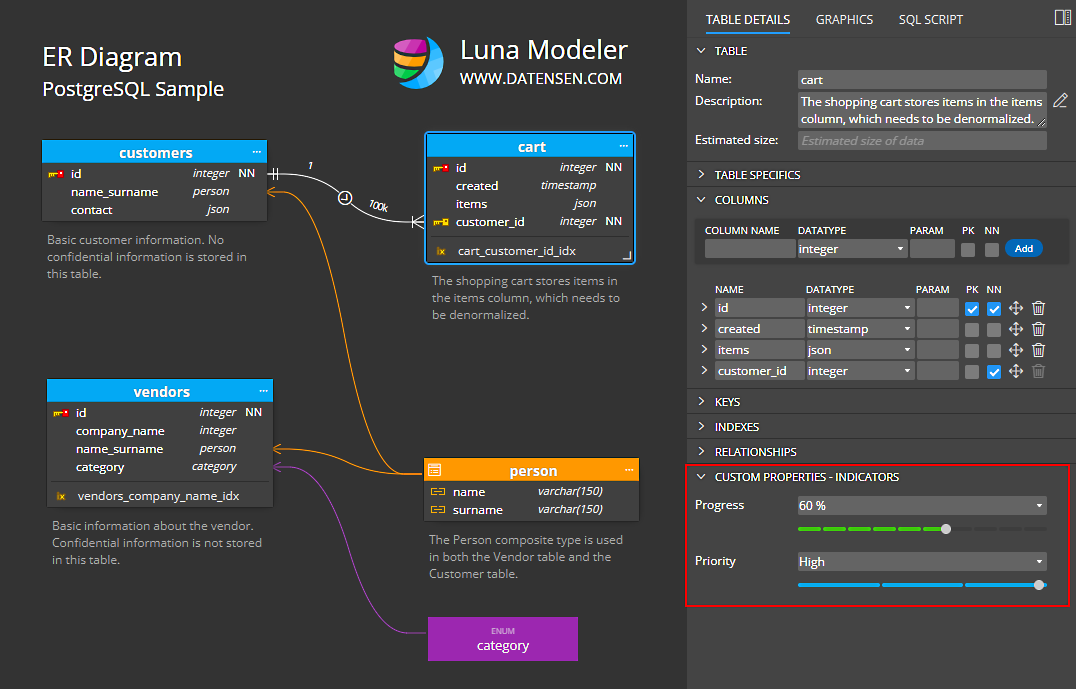1076x689 pixels.
Task: Click the Add column button
Action: click(1023, 249)
